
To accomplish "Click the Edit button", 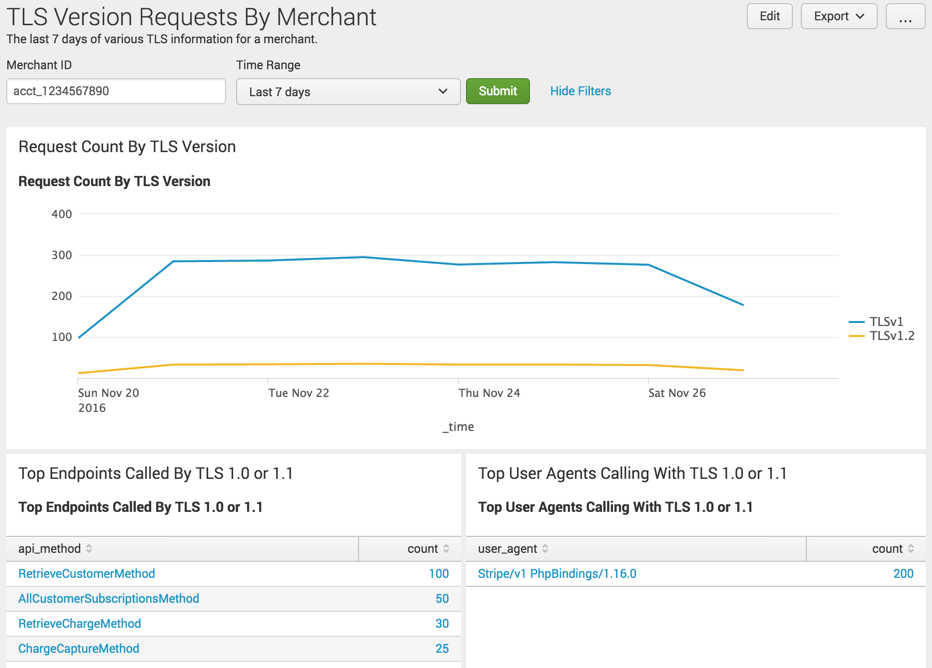I will [769, 16].
